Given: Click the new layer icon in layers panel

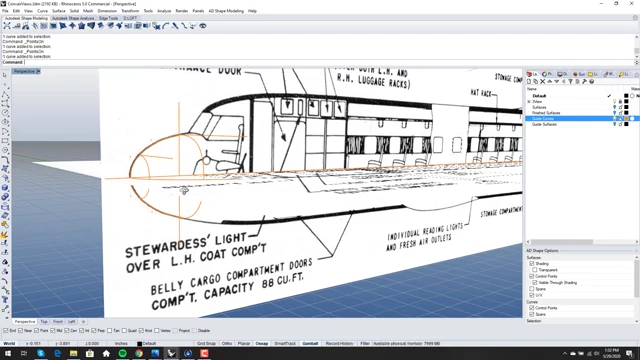Looking at the screenshot, I should coord(529,82).
